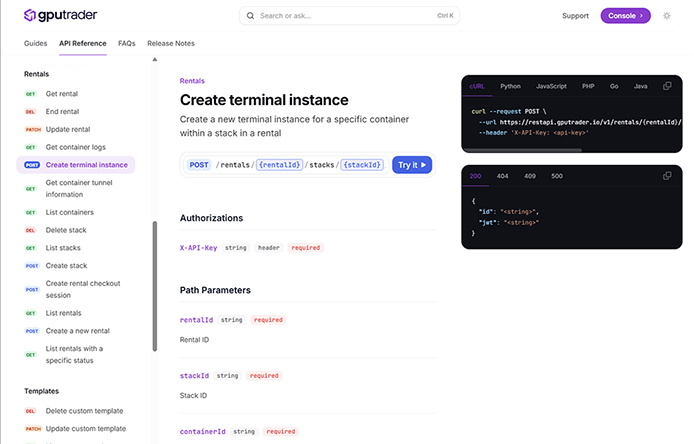Copy the 200 response code block
The height and width of the screenshot is (444, 694).
(667, 176)
